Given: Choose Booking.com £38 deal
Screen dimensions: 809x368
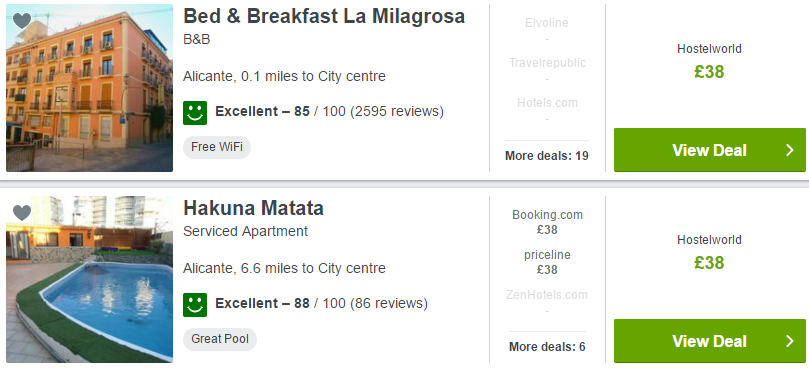Looking at the screenshot, I should pos(547,222).
